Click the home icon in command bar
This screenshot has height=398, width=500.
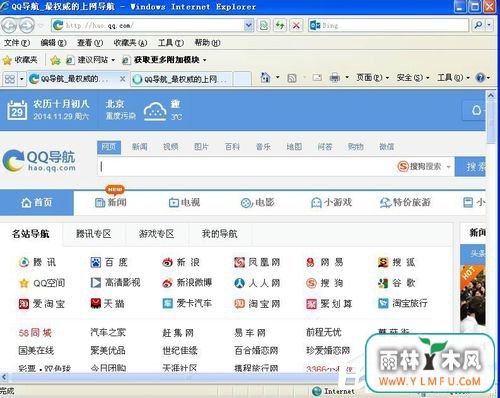pos(265,78)
